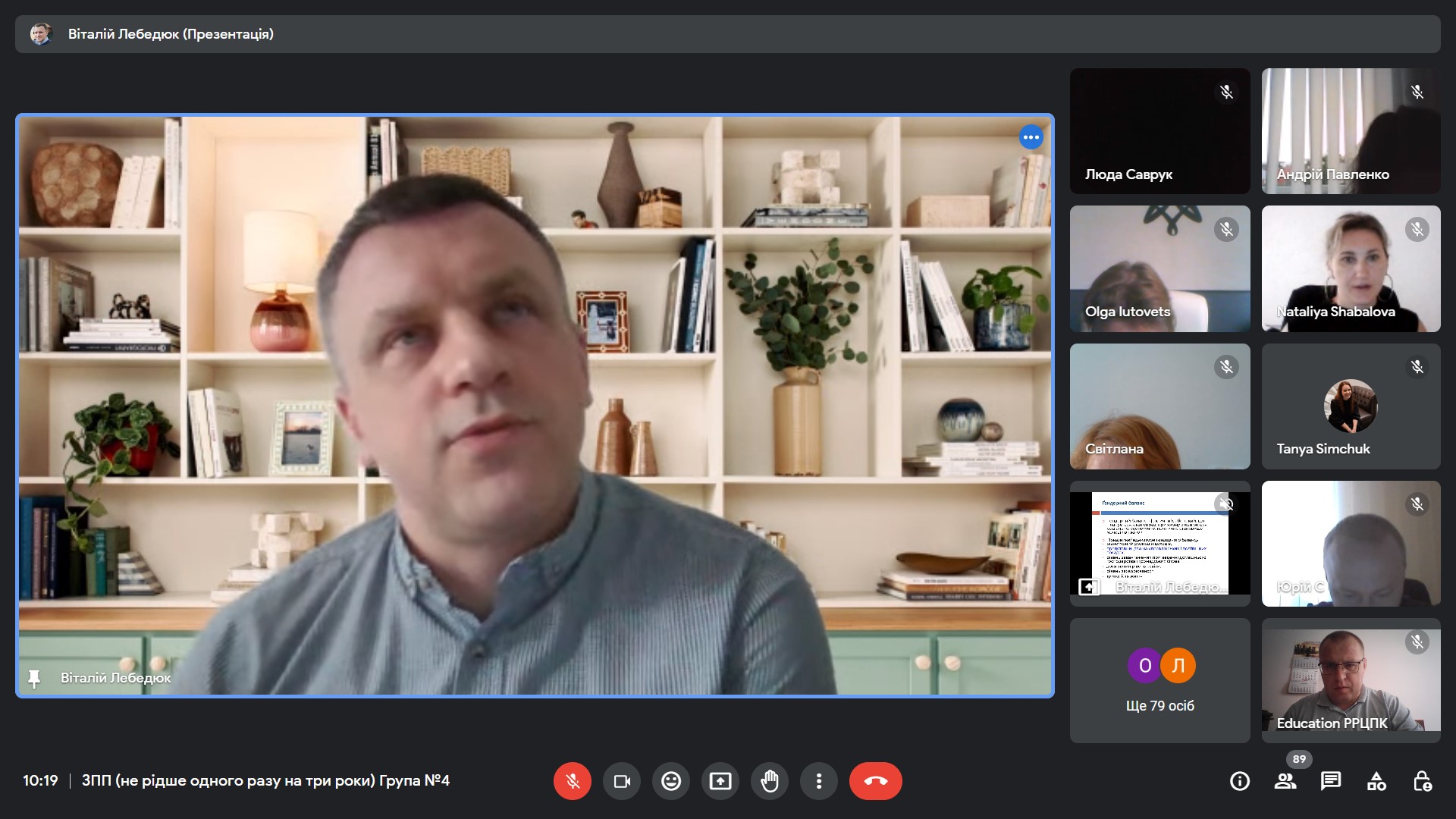
Task: Click the presenter bar at top
Action: 727,34
